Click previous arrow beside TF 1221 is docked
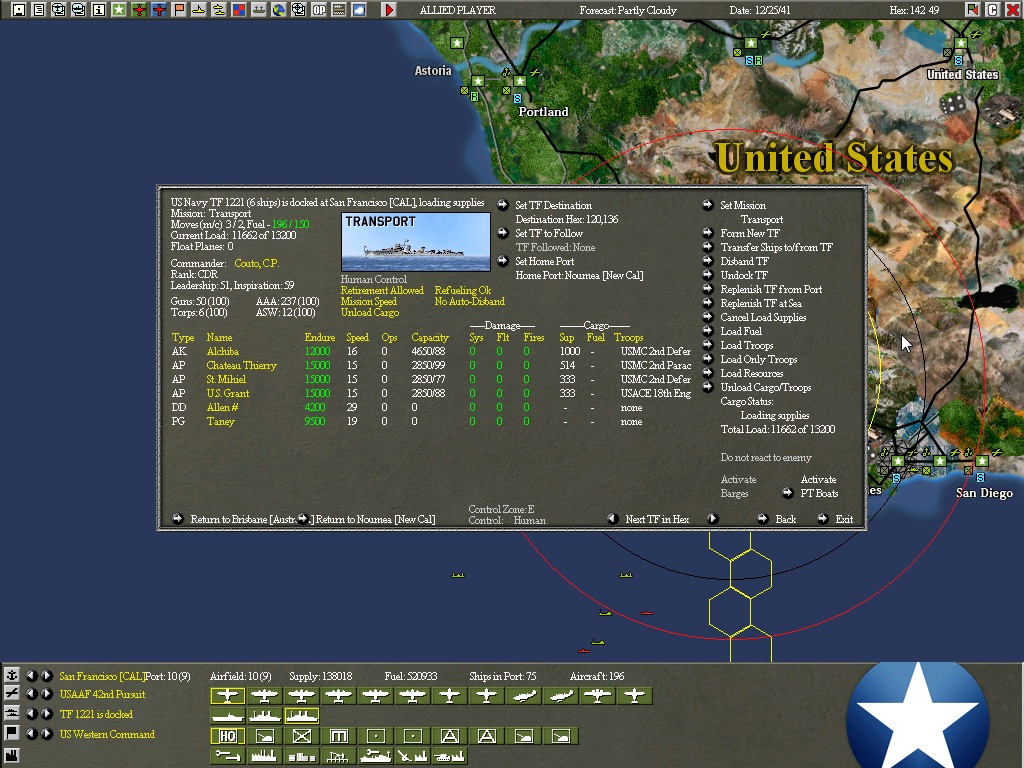 (x=31, y=714)
